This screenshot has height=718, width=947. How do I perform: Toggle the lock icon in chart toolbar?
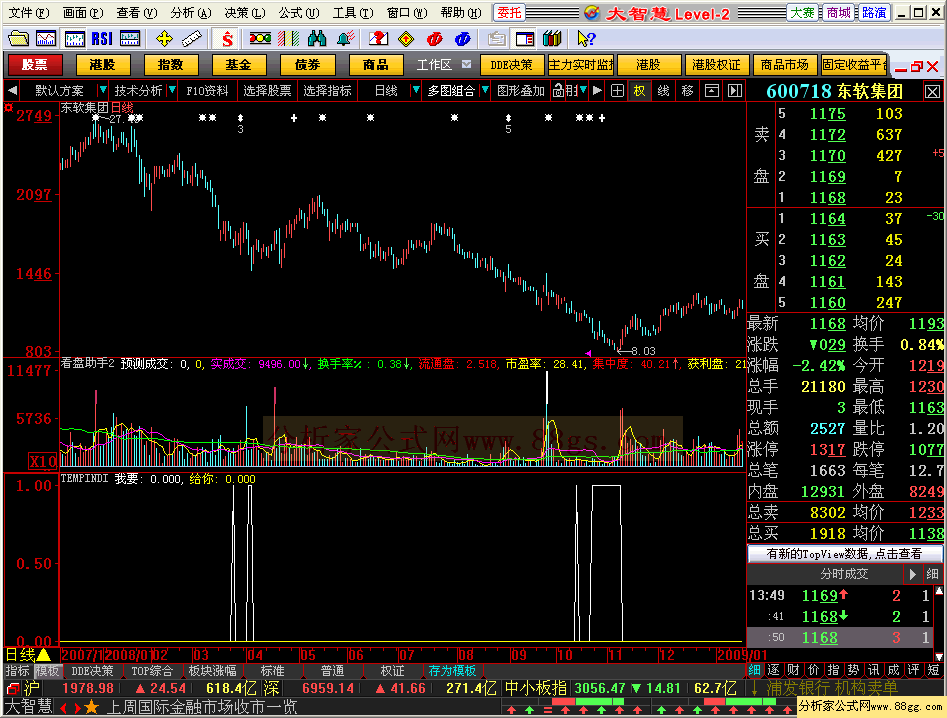tap(558, 91)
